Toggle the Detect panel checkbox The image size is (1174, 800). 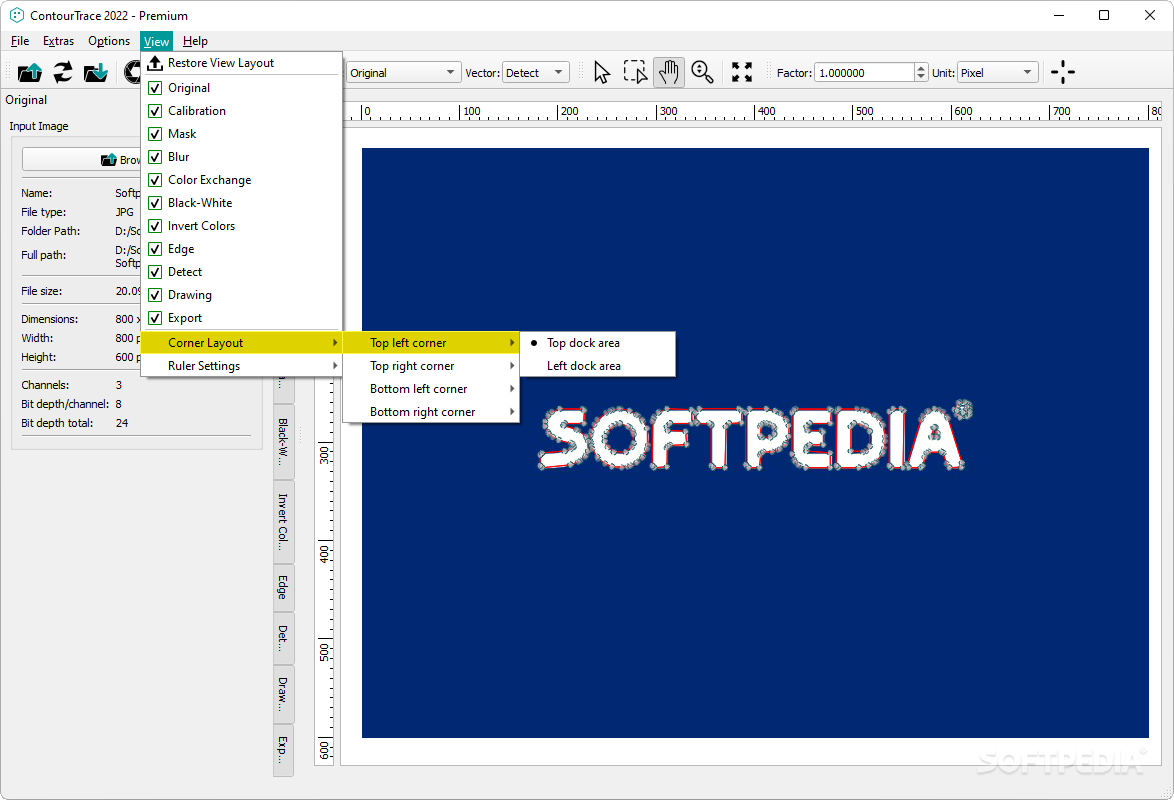[x=155, y=272]
